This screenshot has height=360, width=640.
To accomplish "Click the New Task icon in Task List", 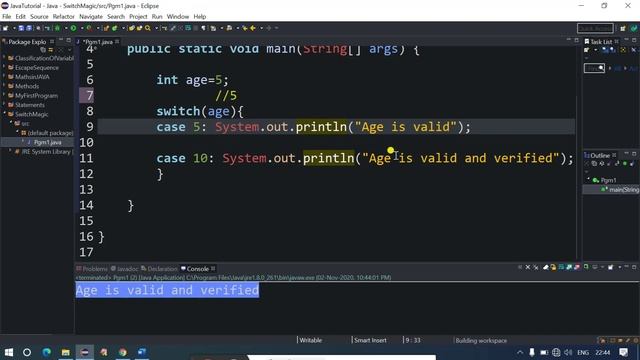I will coord(587,50).
